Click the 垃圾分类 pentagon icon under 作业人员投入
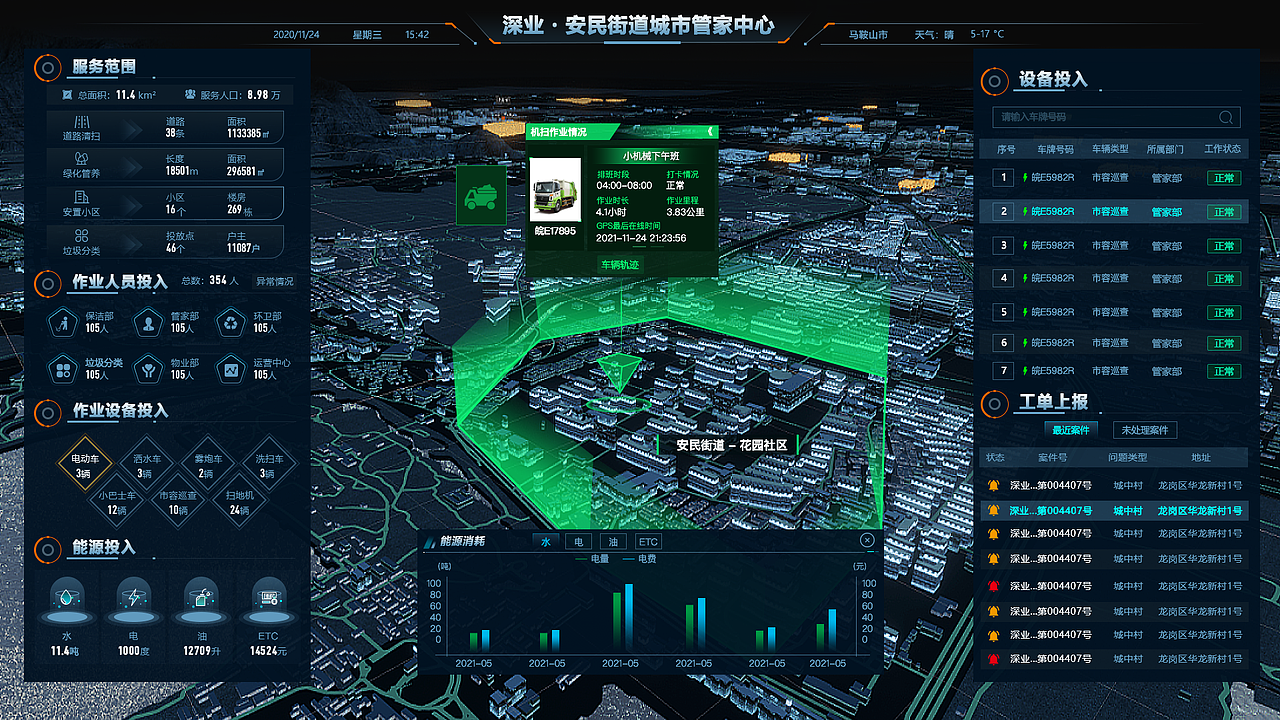The image size is (1280, 720). (x=65, y=370)
